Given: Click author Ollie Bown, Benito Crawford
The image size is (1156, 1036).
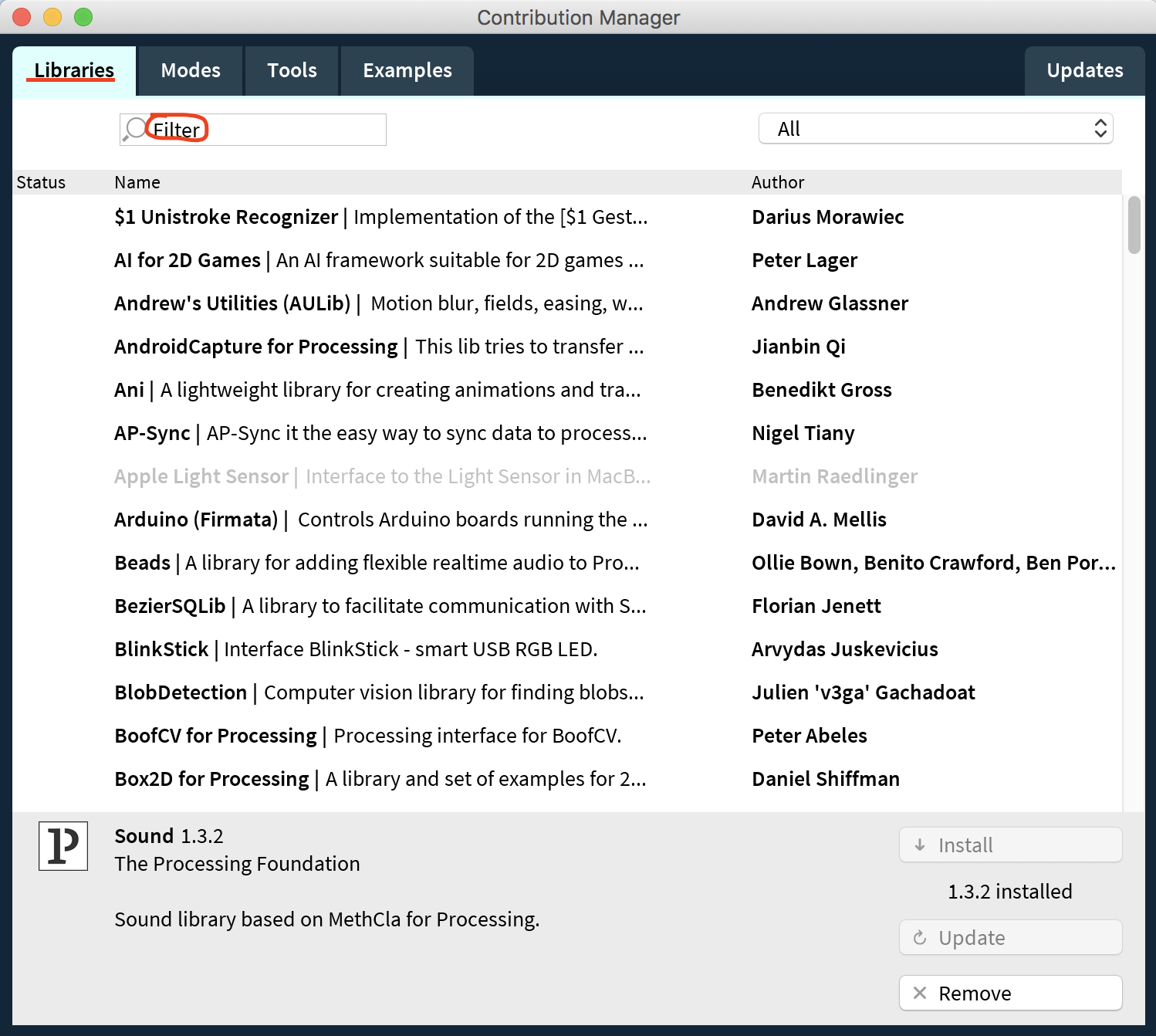Looking at the screenshot, I should pyautogui.click(x=934, y=563).
